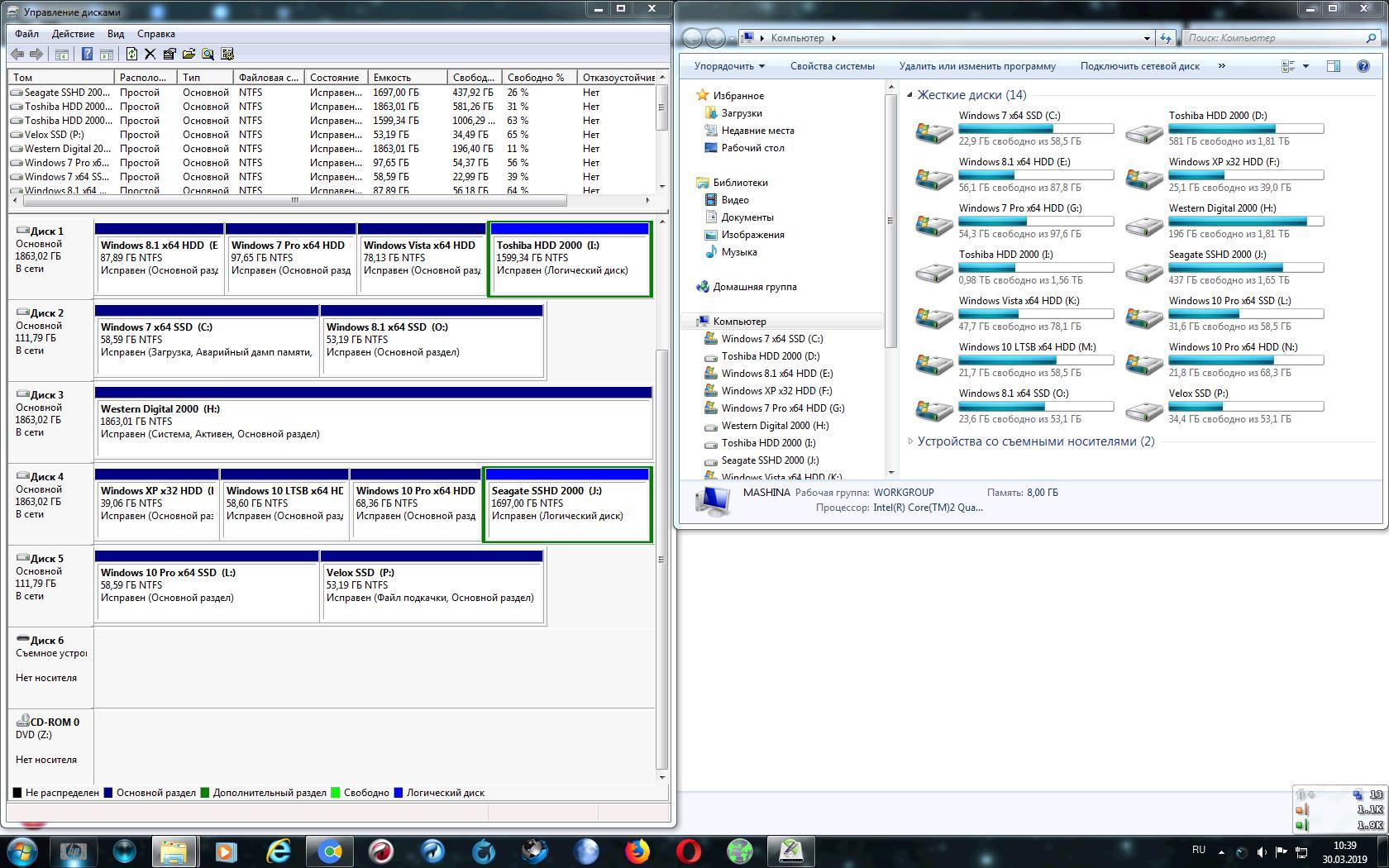Click the Windows Start button

coord(21,851)
